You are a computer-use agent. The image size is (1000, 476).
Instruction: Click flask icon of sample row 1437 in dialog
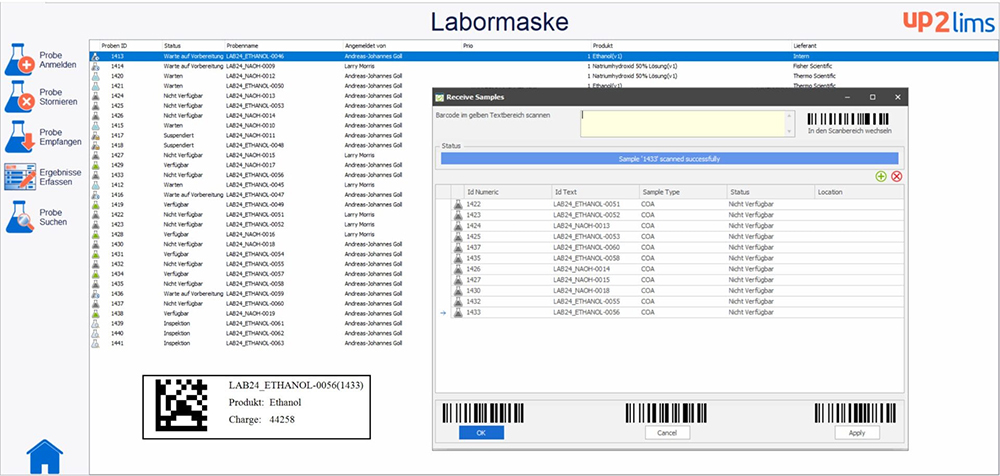click(457, 247)
